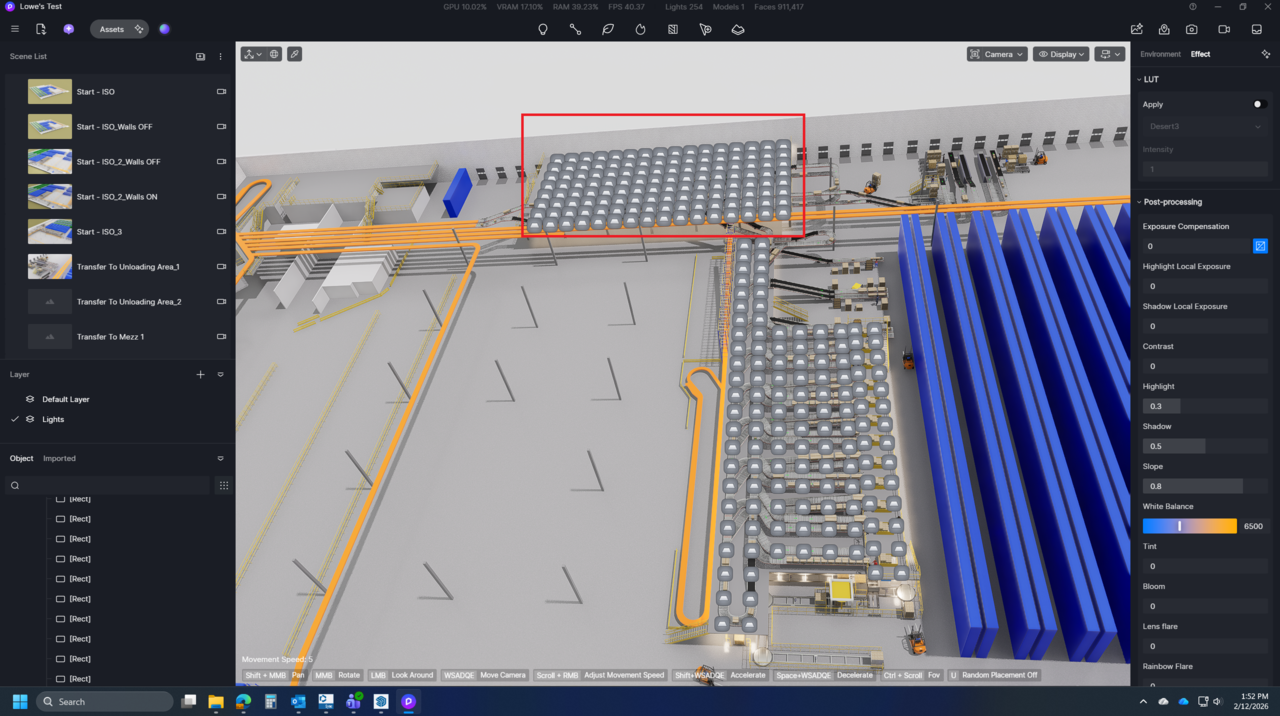Click the light bulb tool in top toolbar
This screenshot has width=1280, height=716.
(543, 29)
